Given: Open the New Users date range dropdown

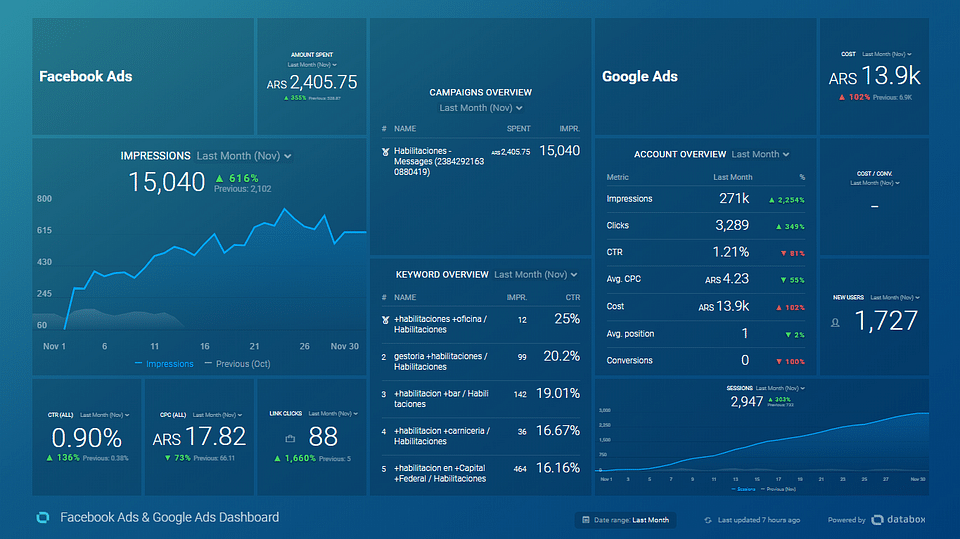Looking at the screenshot, I should pyautogui.click(x=895, y=298).
